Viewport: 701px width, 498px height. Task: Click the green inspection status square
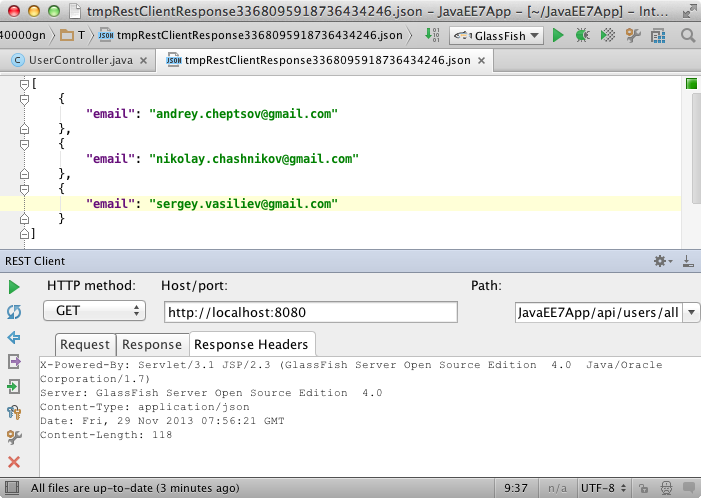tap(691, 84)
